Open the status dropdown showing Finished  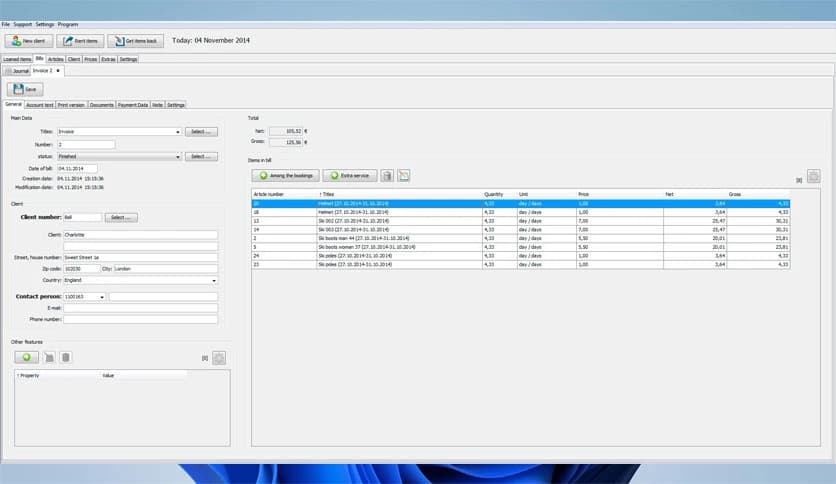(177, 157)
